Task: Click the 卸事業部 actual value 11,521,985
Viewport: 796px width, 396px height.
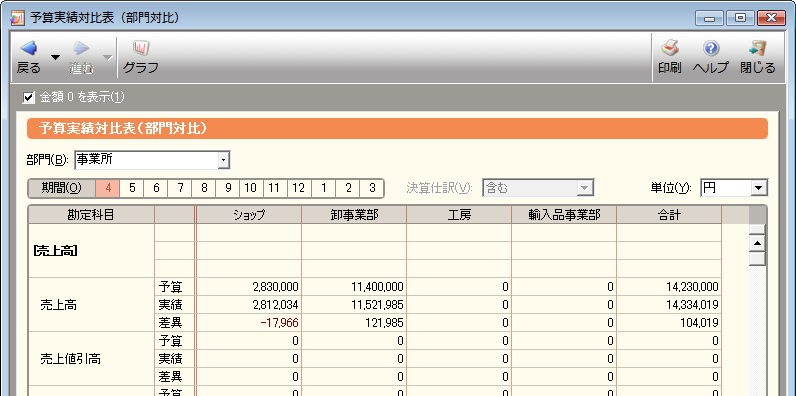Action: [x=377, y=305]
